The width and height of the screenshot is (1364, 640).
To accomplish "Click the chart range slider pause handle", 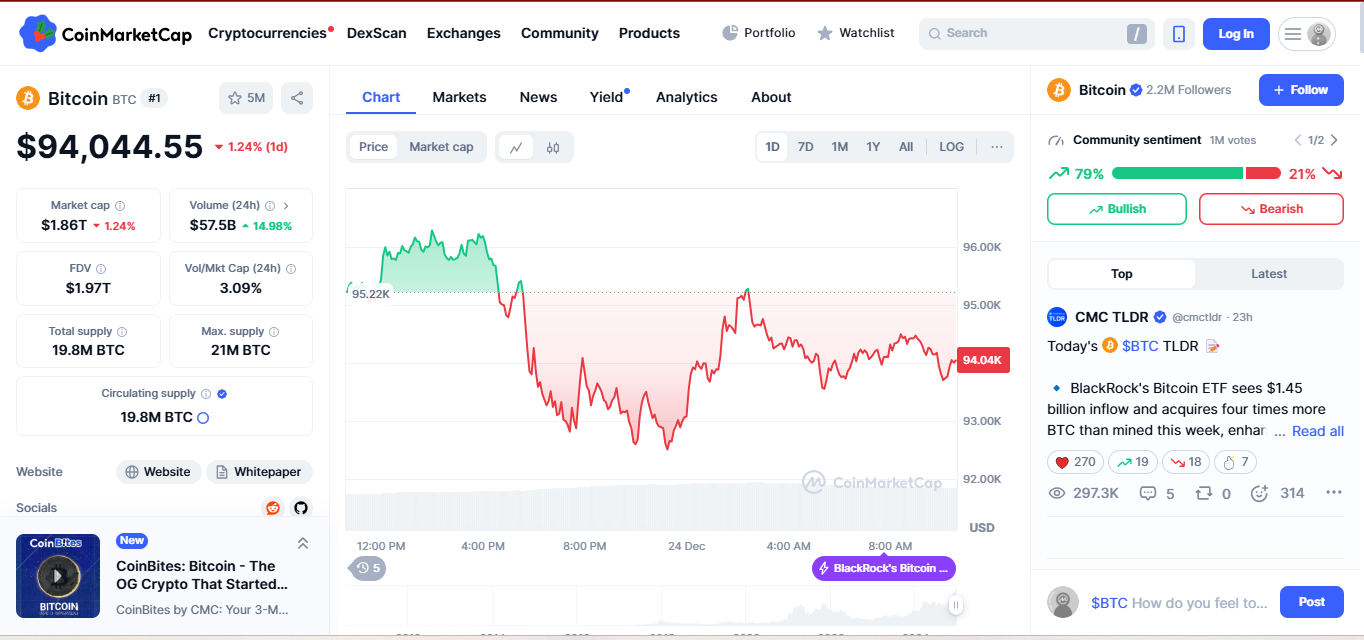I will 956,605.
